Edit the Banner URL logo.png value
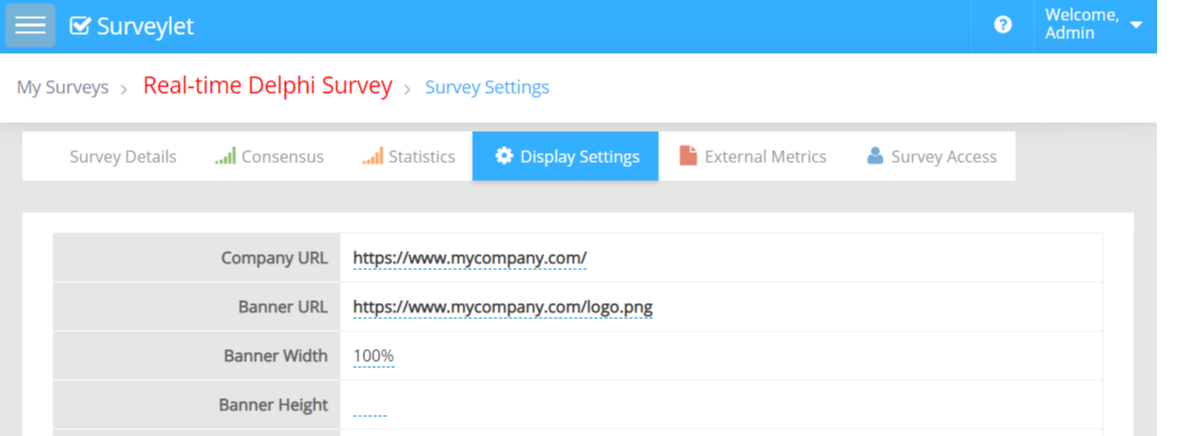This screenshot has width=1198, height=436. (502, 307)
